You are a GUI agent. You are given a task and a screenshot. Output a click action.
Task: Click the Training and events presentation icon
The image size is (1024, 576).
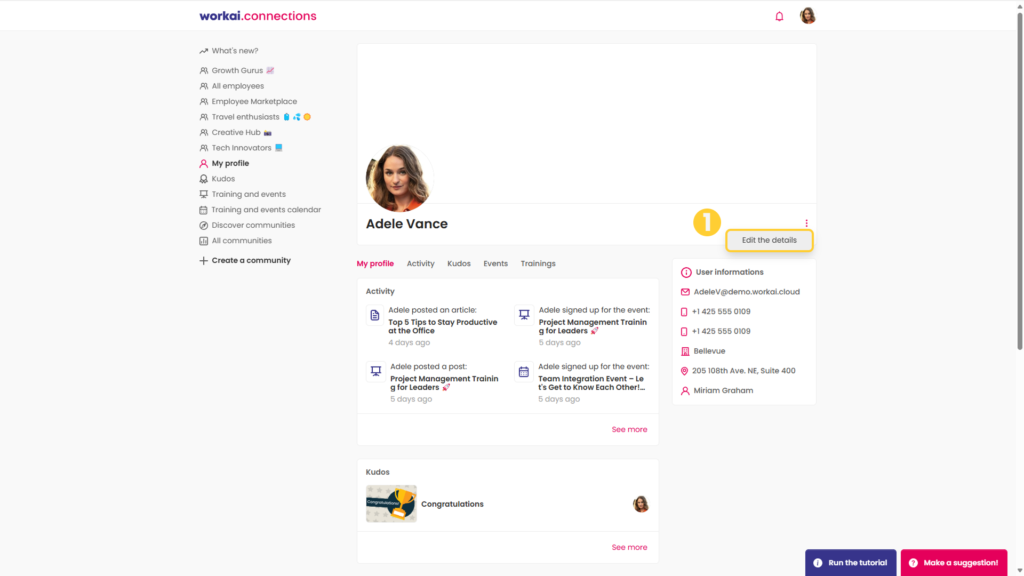click(204, 195)
